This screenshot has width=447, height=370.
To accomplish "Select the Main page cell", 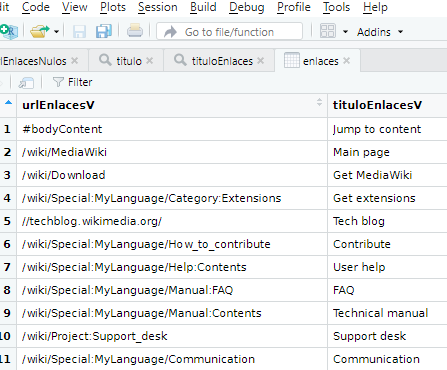I will point(387,152).
